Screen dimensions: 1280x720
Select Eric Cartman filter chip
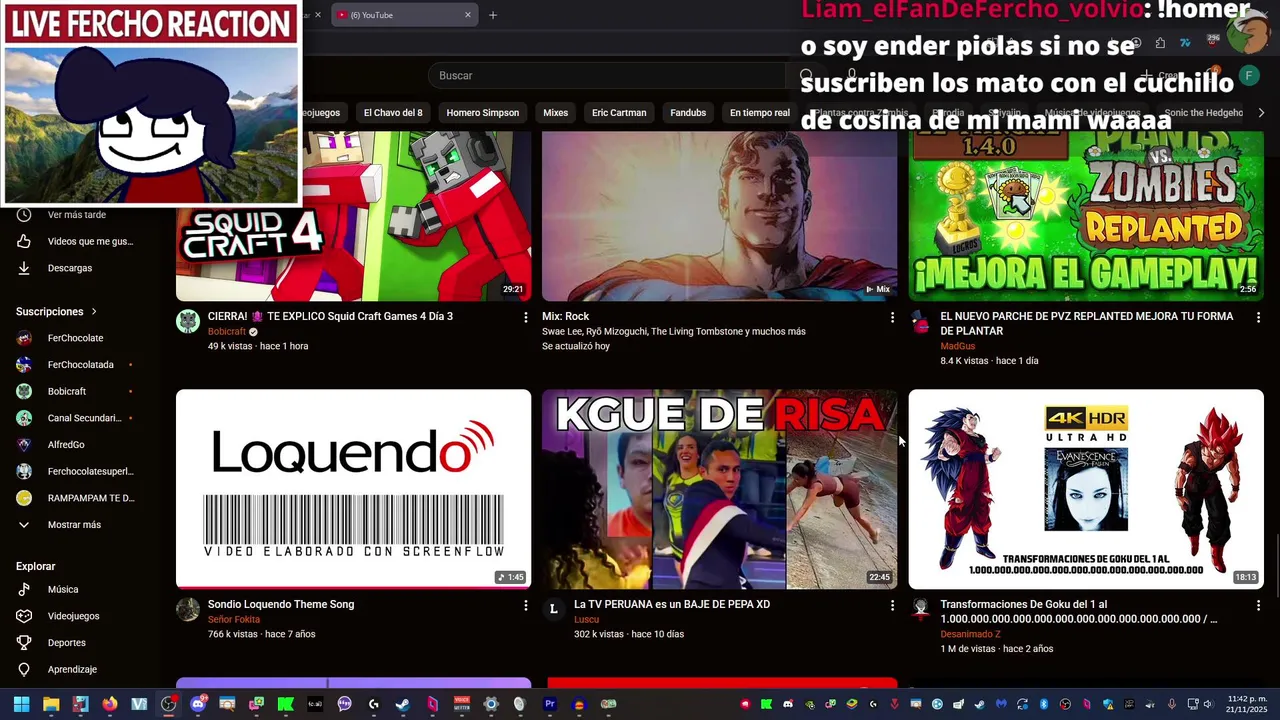(619, 113)
